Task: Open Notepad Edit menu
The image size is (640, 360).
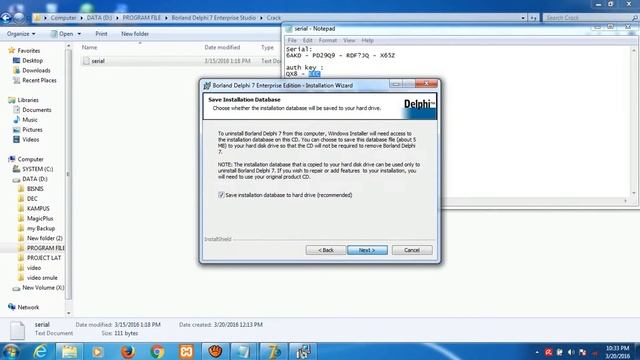Action: tap(307, 40)
